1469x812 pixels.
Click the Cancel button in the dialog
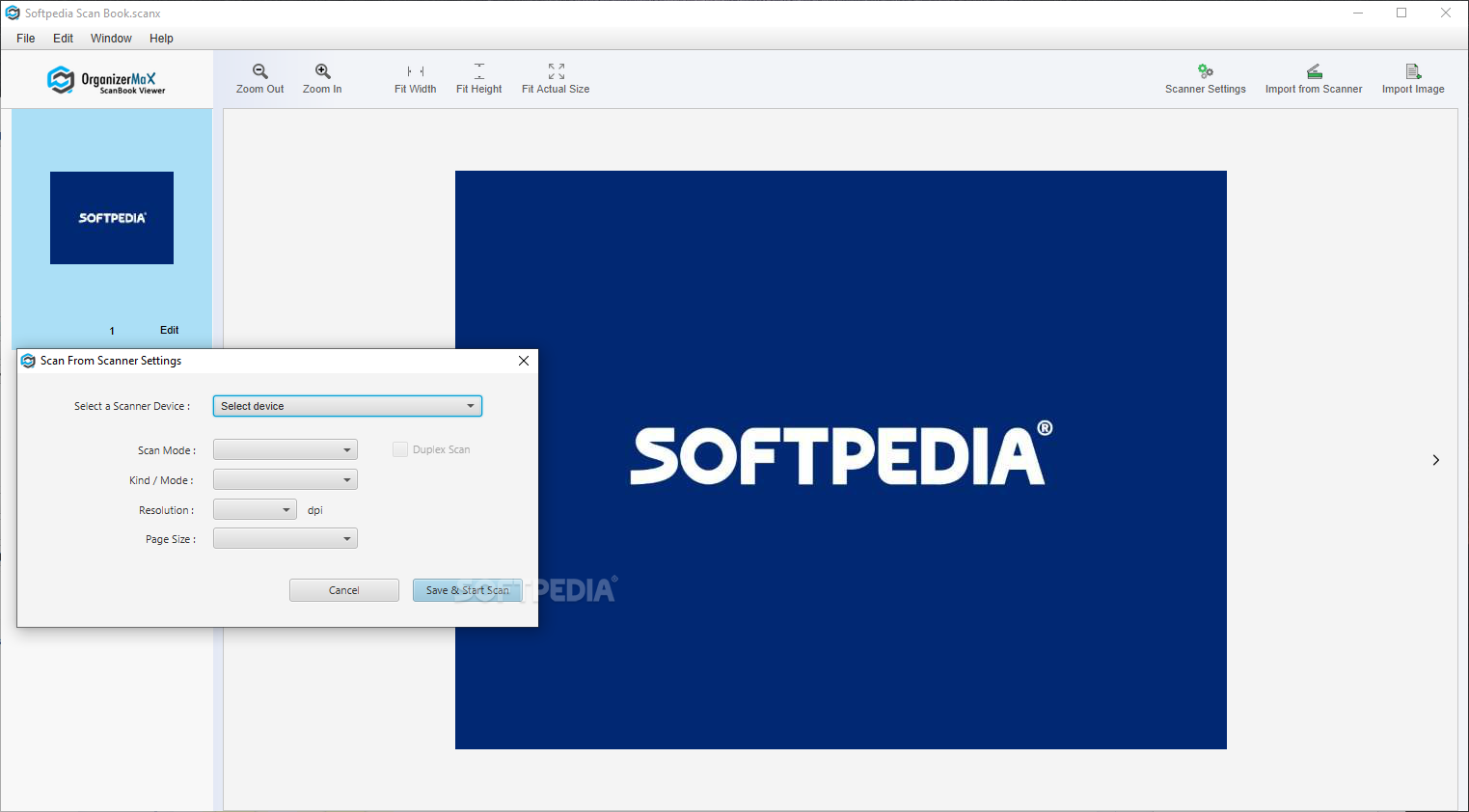pyautogui.click(x=344, y=590)
